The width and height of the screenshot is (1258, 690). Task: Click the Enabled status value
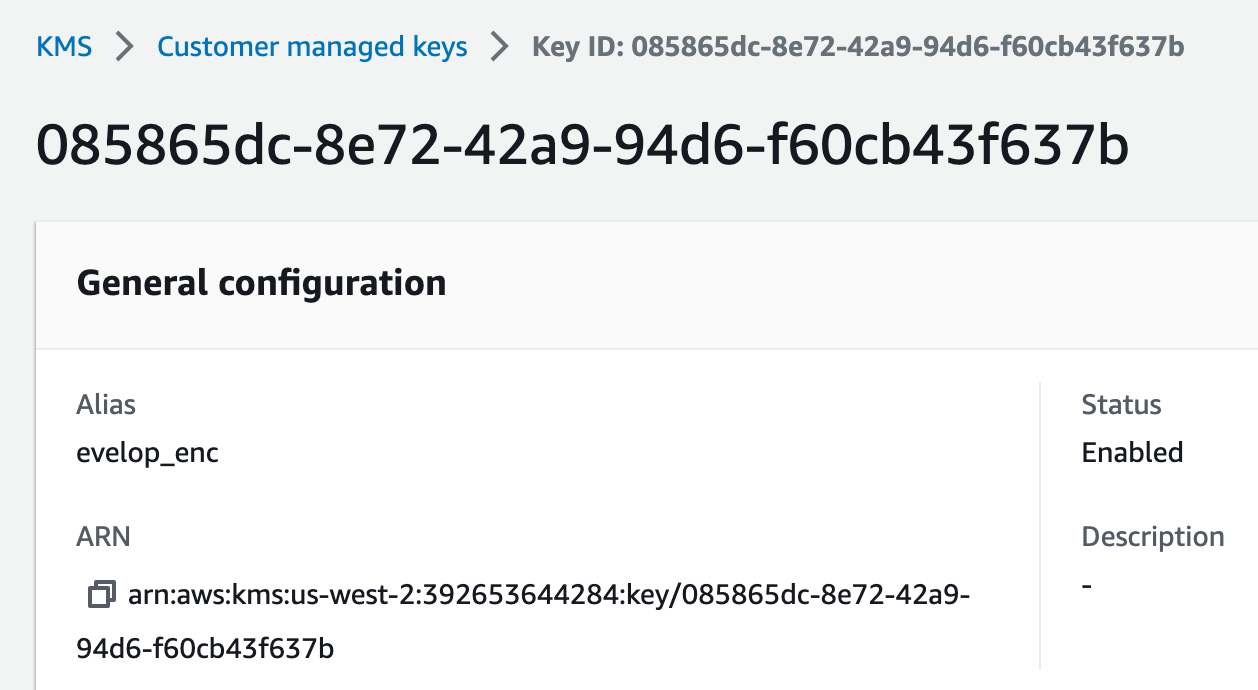point(1132,453)
